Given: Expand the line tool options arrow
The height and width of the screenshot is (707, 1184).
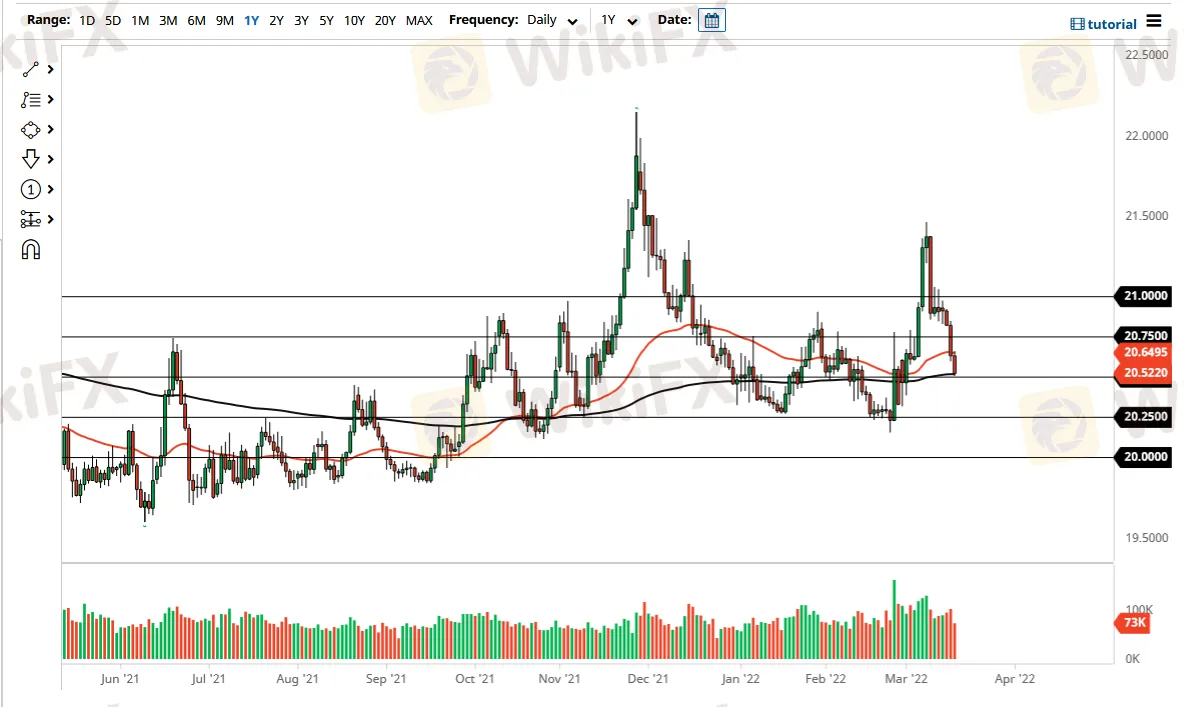Looking at the screenshot, I should click(50, 69).
